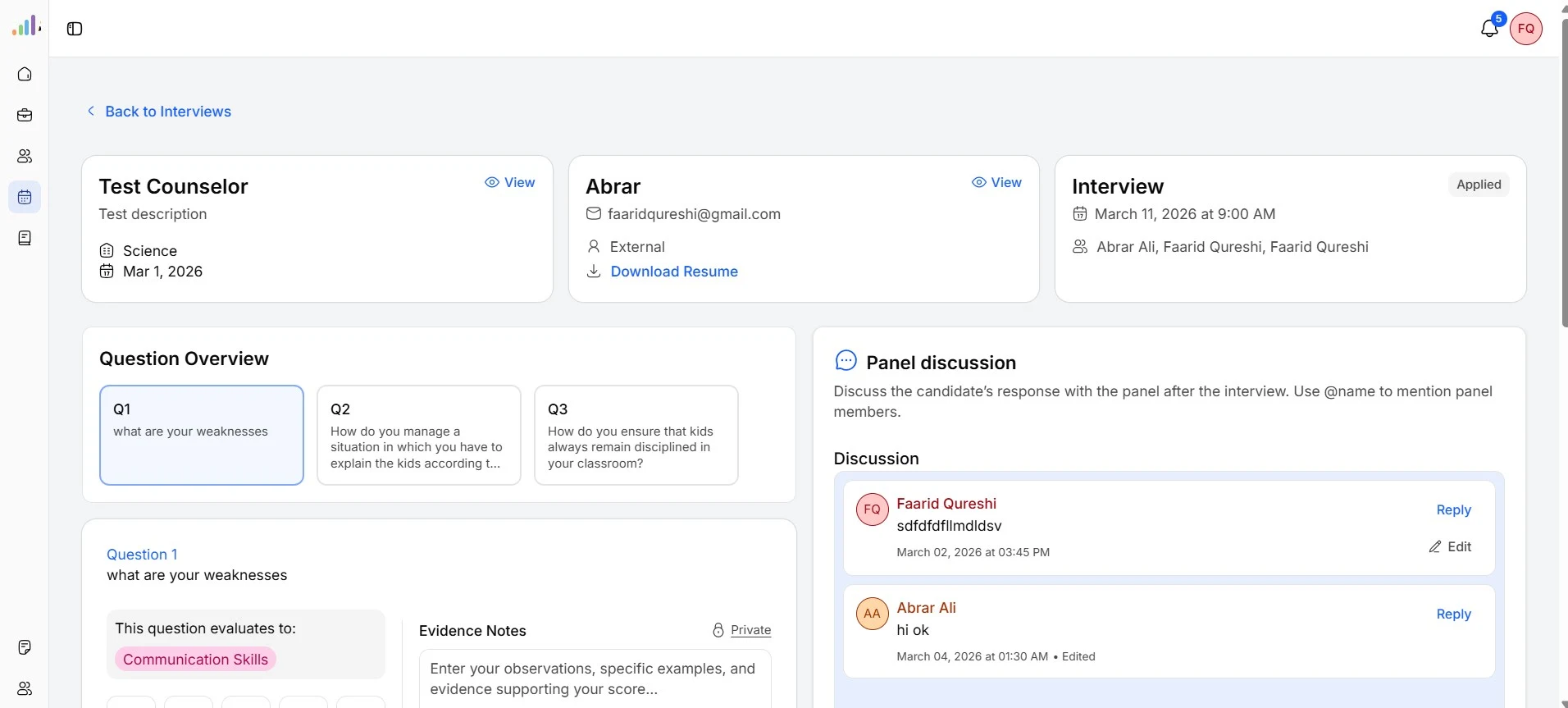Open the document icon in sidebar
The width and height of the screenshot is (1568, 708).
25,238
